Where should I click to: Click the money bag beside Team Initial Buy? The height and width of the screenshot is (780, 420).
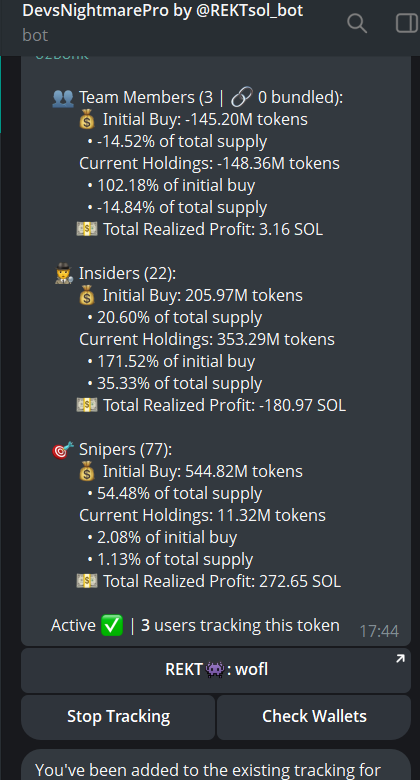tap(87, 119)
